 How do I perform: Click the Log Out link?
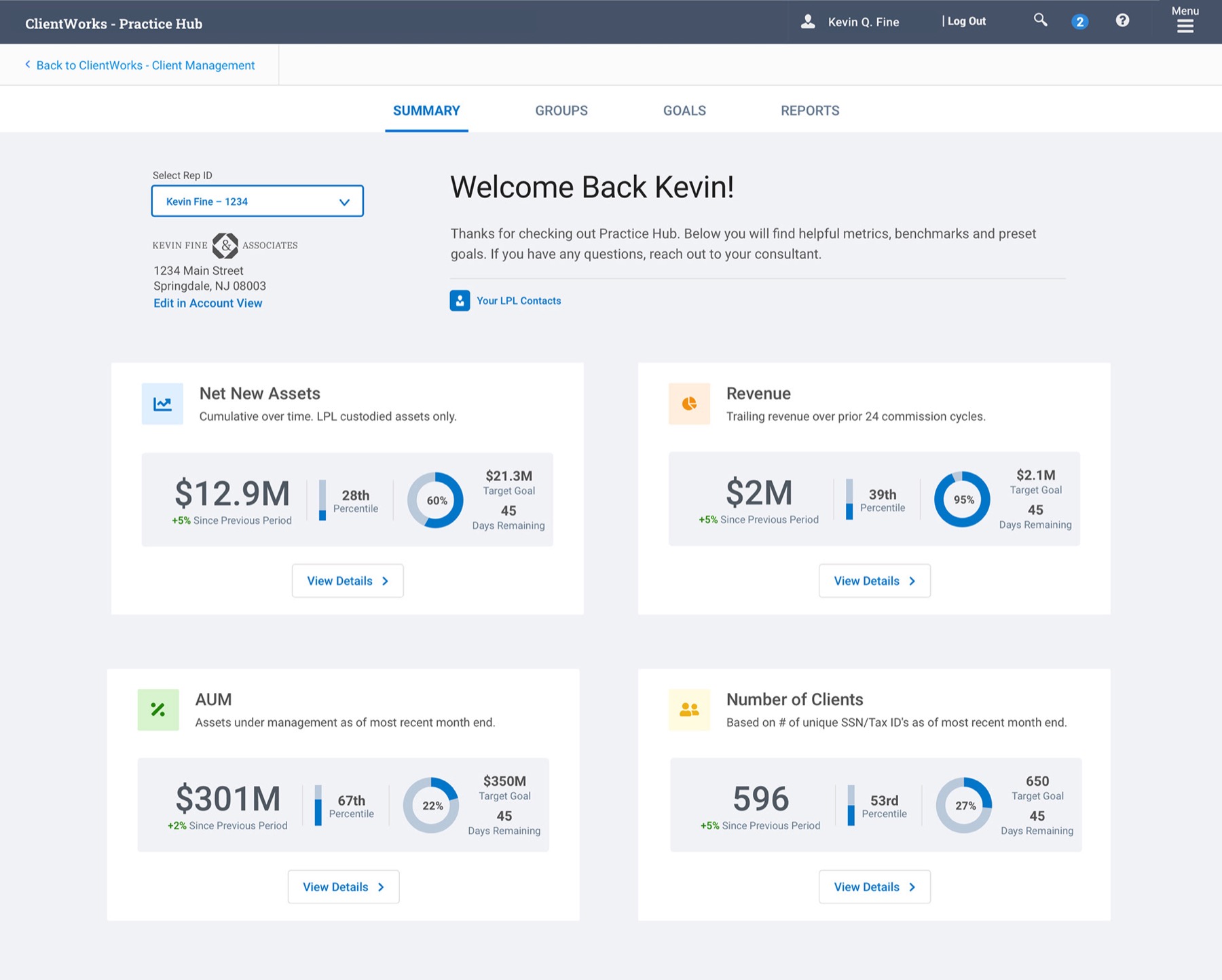click(x=967, y=21)
